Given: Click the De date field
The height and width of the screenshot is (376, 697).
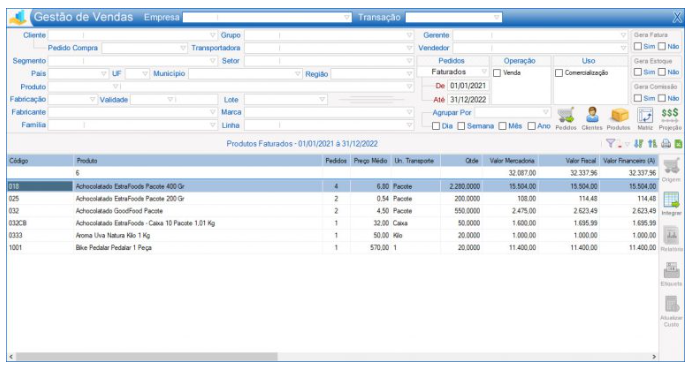Looking at the screenshot, I should [x=468, y=86].
